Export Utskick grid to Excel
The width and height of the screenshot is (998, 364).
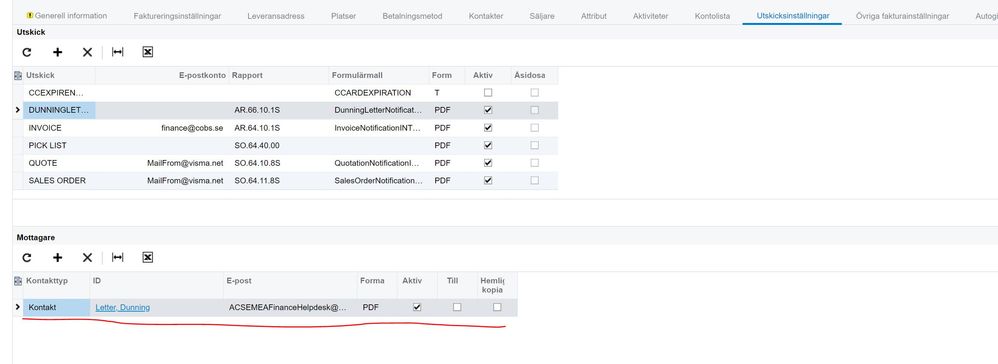click(148, 52)
